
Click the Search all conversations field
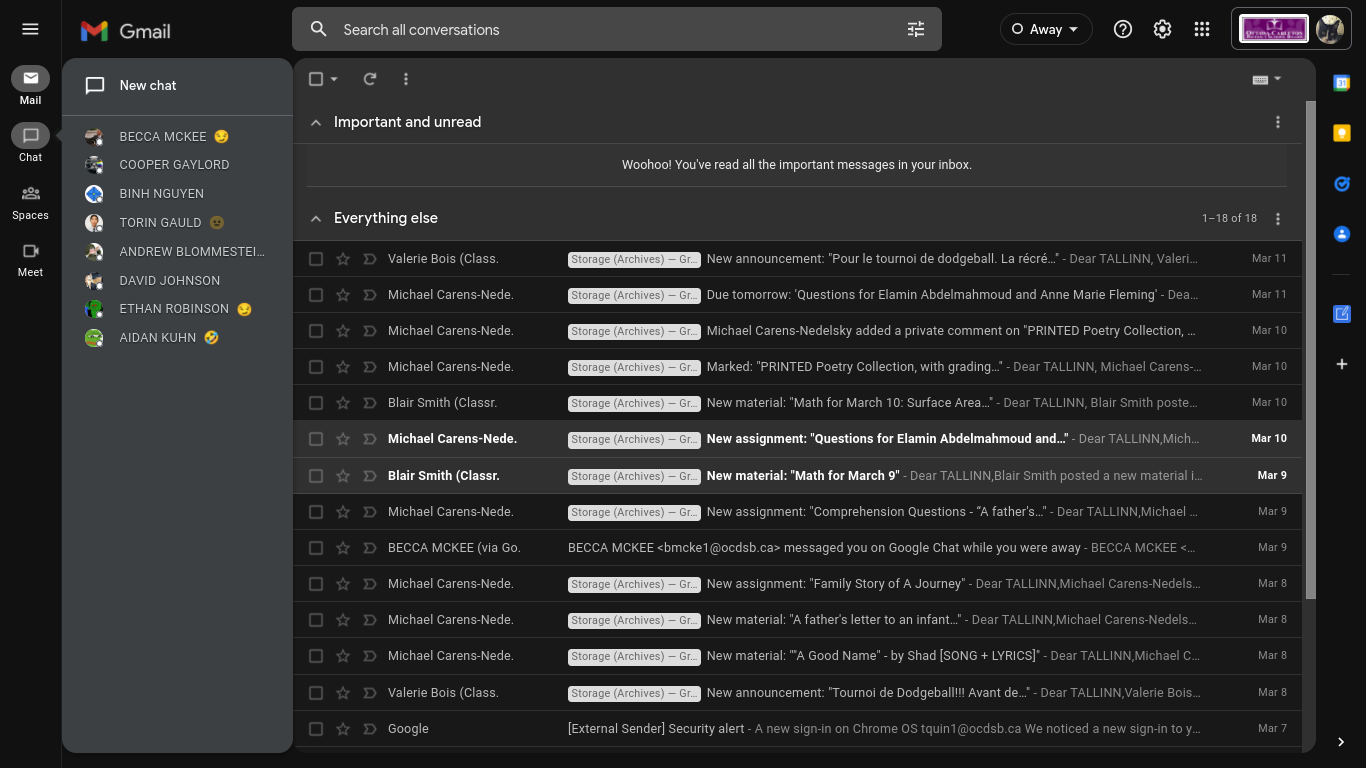tap(600, 29)
